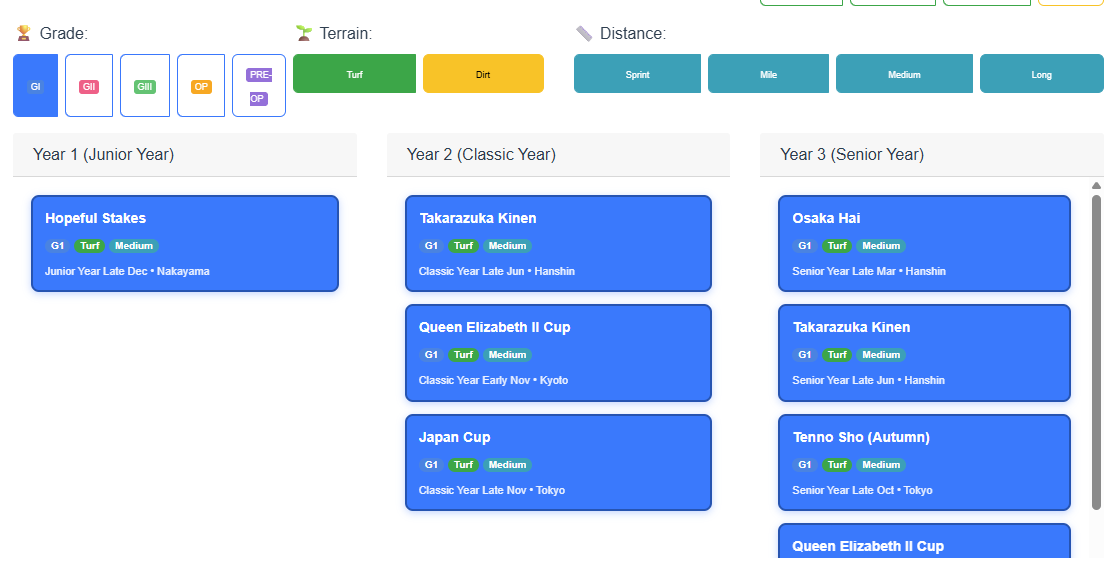The width and height of the screenshot is (1116, 569).
Task: Toggle the PRE-OP grade filter
Action: click(259, 85)
